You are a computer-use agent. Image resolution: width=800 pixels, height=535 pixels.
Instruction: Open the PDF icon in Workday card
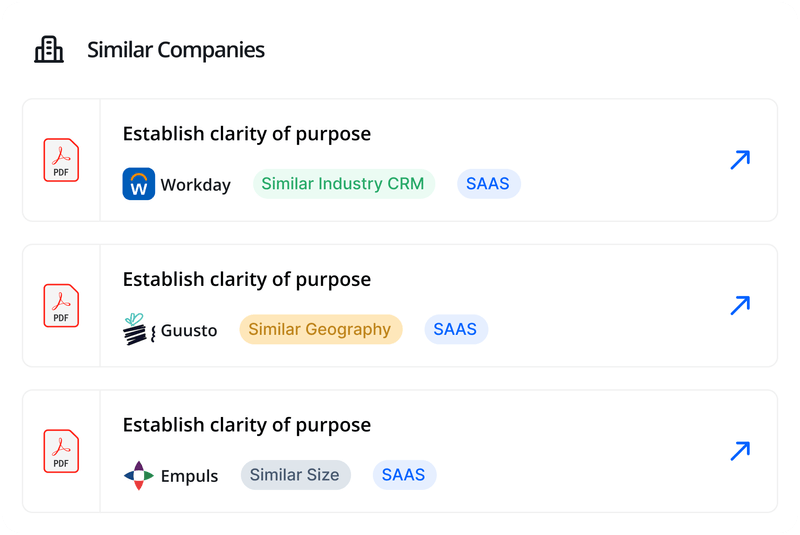tap(61, 160)
